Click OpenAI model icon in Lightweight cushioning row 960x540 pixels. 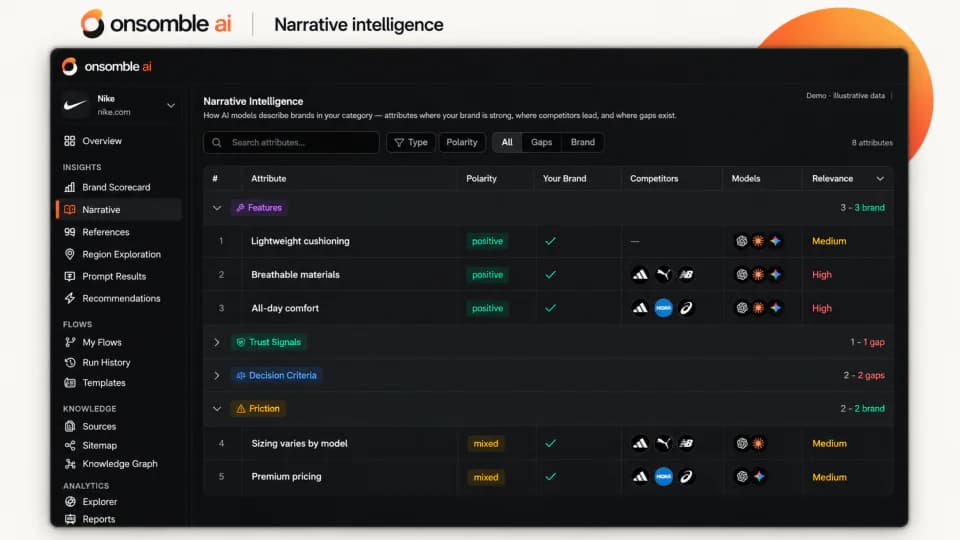[741, 241]
